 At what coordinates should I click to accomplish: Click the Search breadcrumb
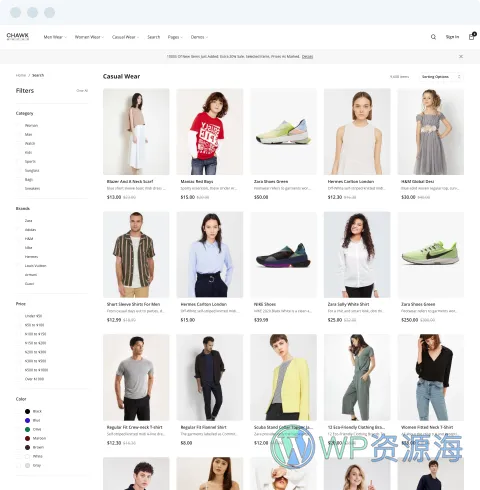pyautogui.click(x=38, y=75)
